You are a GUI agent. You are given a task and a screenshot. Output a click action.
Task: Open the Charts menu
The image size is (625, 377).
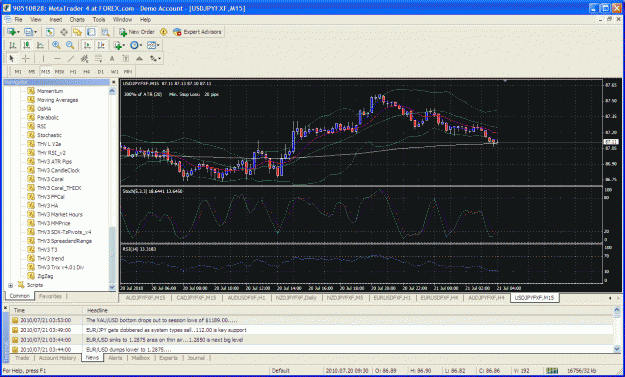point(77,20)
